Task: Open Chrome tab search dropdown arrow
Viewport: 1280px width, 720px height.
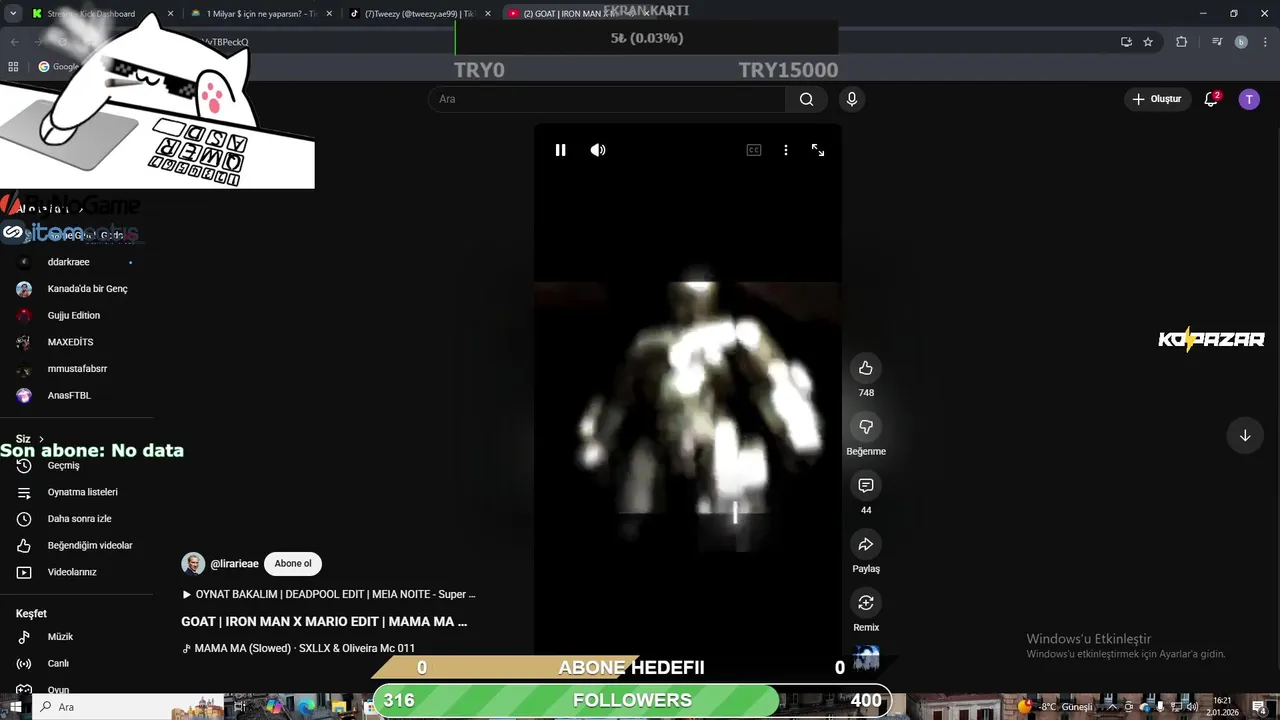Action: [x=13, y=14]
